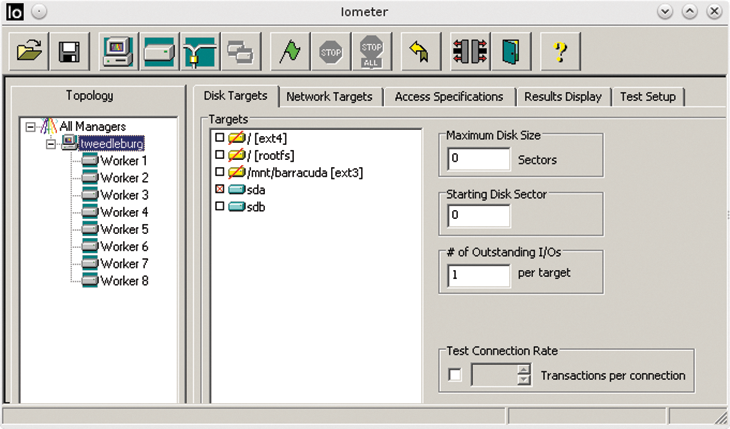The height and width of the screenshot is (429, 730).
Task: Check /mnt/barracuda [ext3] target
Action: [x=220, y=172]
